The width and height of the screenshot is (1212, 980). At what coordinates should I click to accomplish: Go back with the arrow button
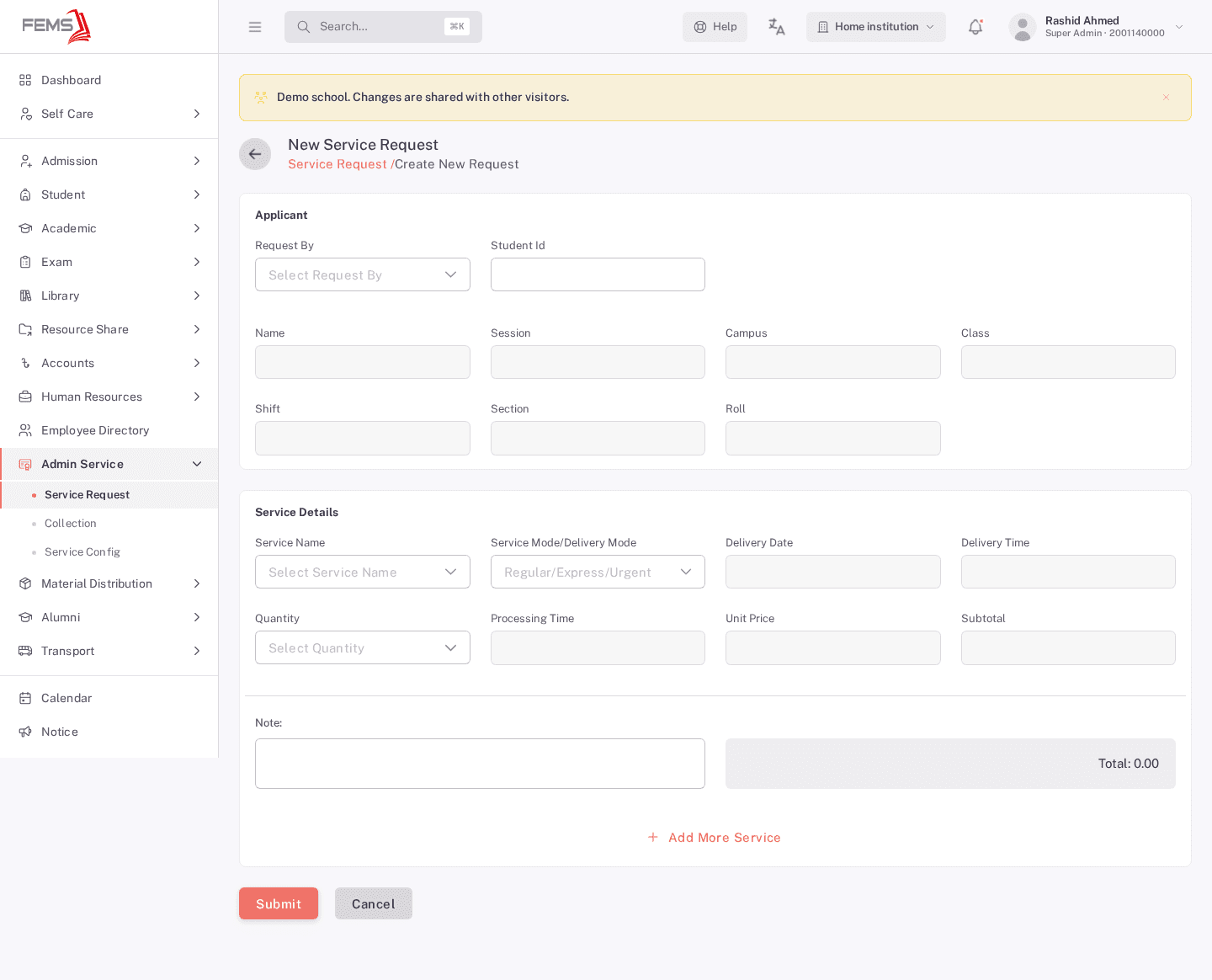pyautogui.click(x=255, y=154)
